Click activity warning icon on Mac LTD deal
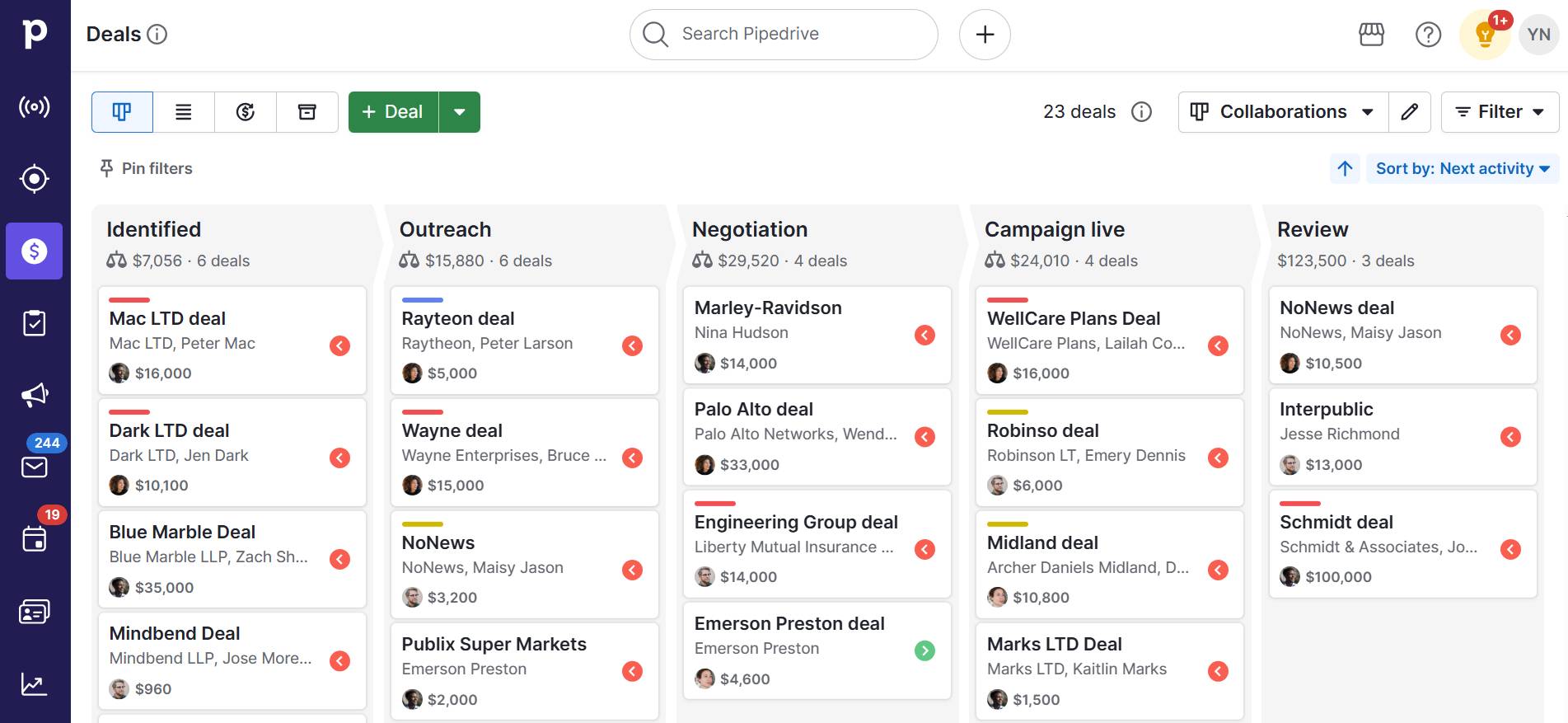This screenshot has width=1568, height=723. (x=339, y=345)
